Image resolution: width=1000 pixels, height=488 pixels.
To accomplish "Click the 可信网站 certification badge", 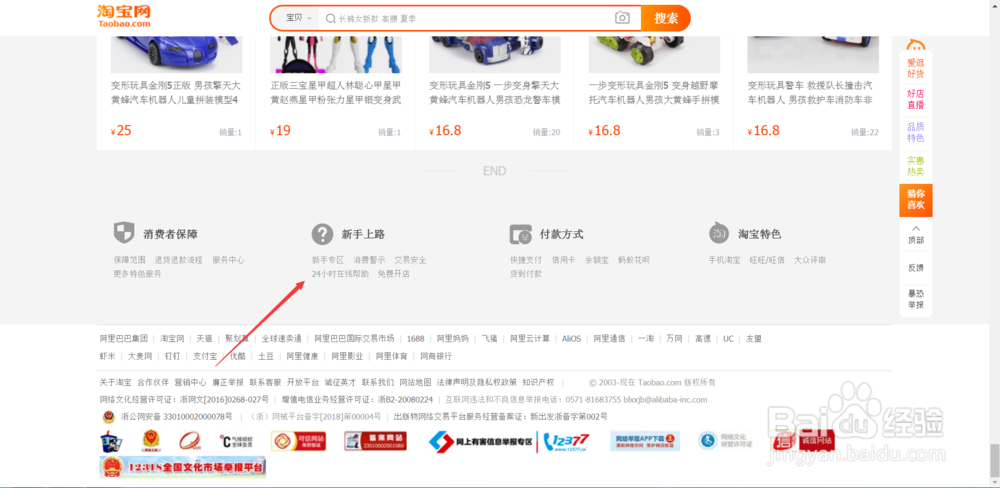I will pos(298,441).
